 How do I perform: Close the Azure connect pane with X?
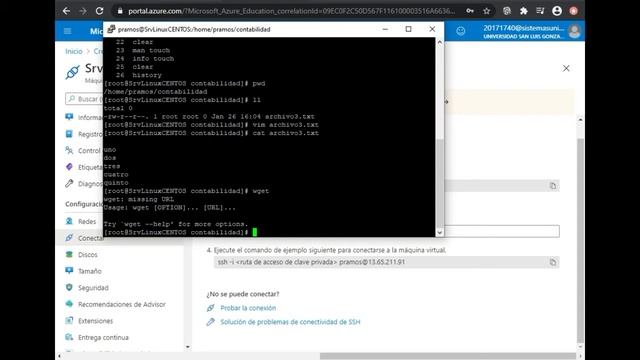pyautogui.click(x=566, y=68)
